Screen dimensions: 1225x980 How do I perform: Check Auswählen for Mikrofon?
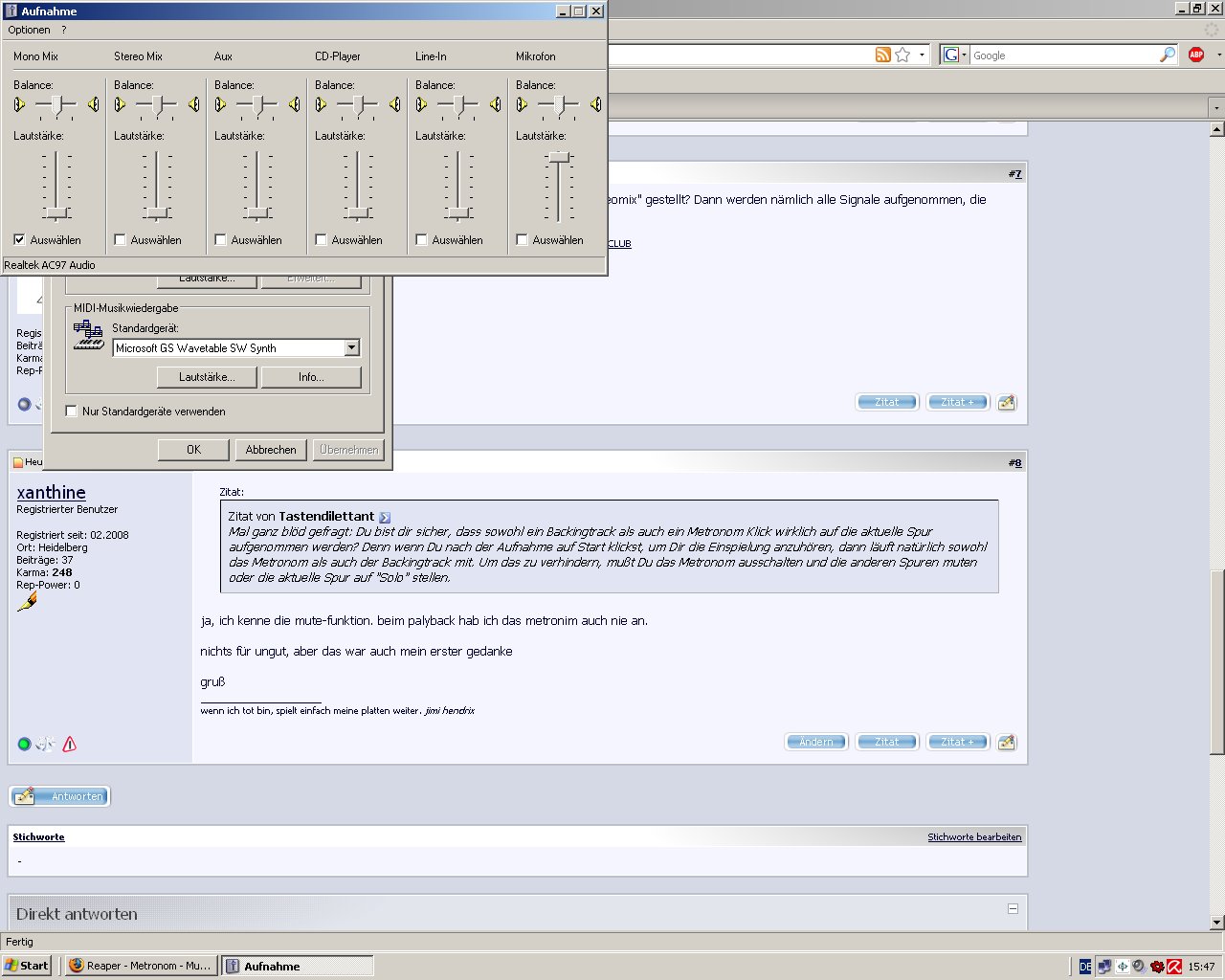(522, 239)
